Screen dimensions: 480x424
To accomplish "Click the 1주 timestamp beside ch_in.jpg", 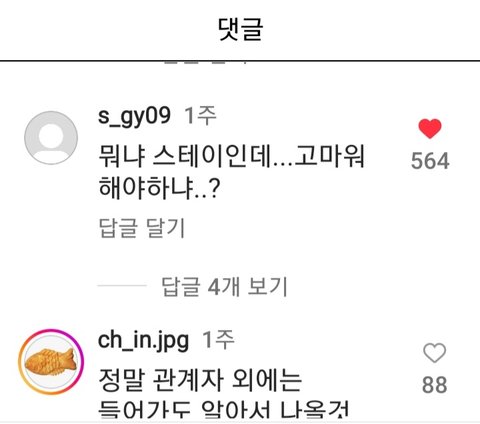I will click(219, 340).
